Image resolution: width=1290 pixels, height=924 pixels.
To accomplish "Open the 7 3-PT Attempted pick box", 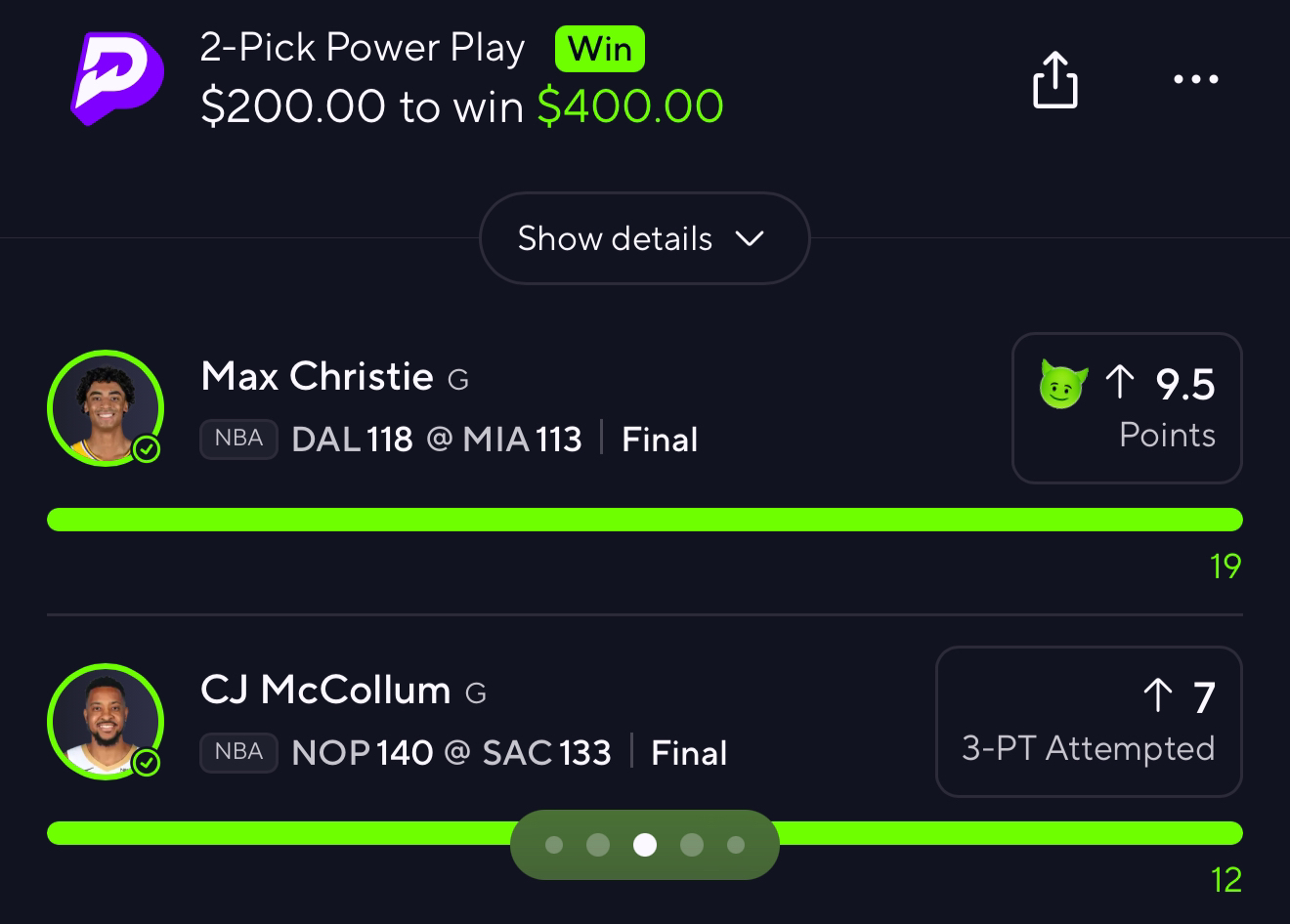I will point(1089,722).
